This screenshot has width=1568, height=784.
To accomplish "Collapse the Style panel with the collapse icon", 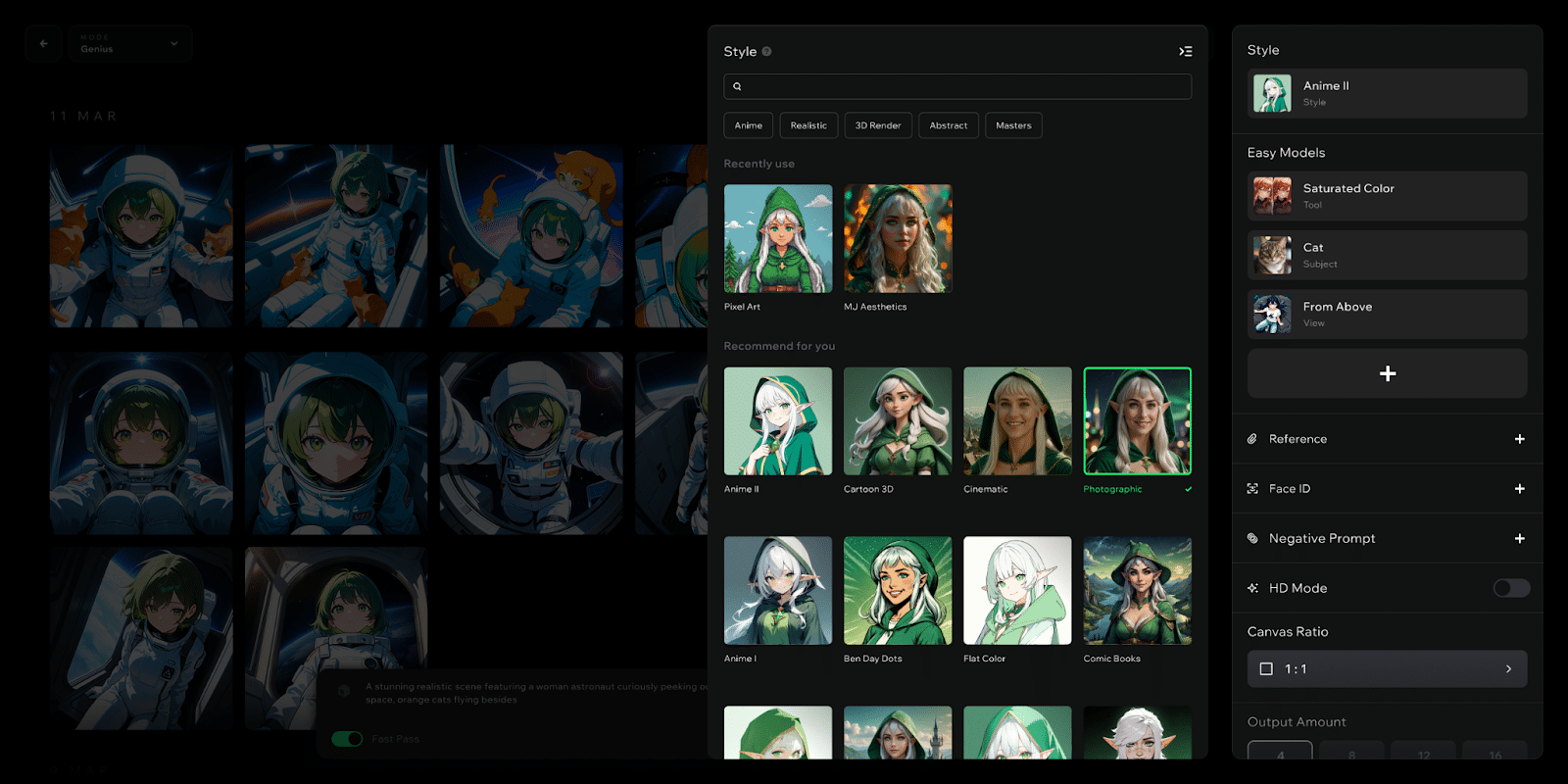I will 1185,51.
